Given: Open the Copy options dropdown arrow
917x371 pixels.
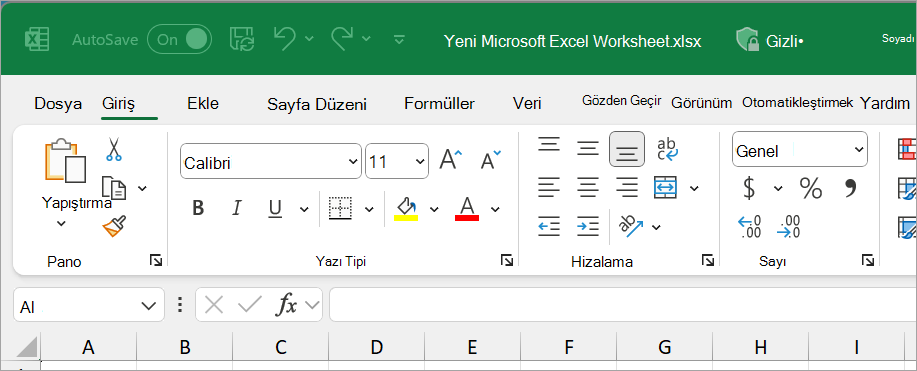Looking at the screenshot, I should 142,188.
